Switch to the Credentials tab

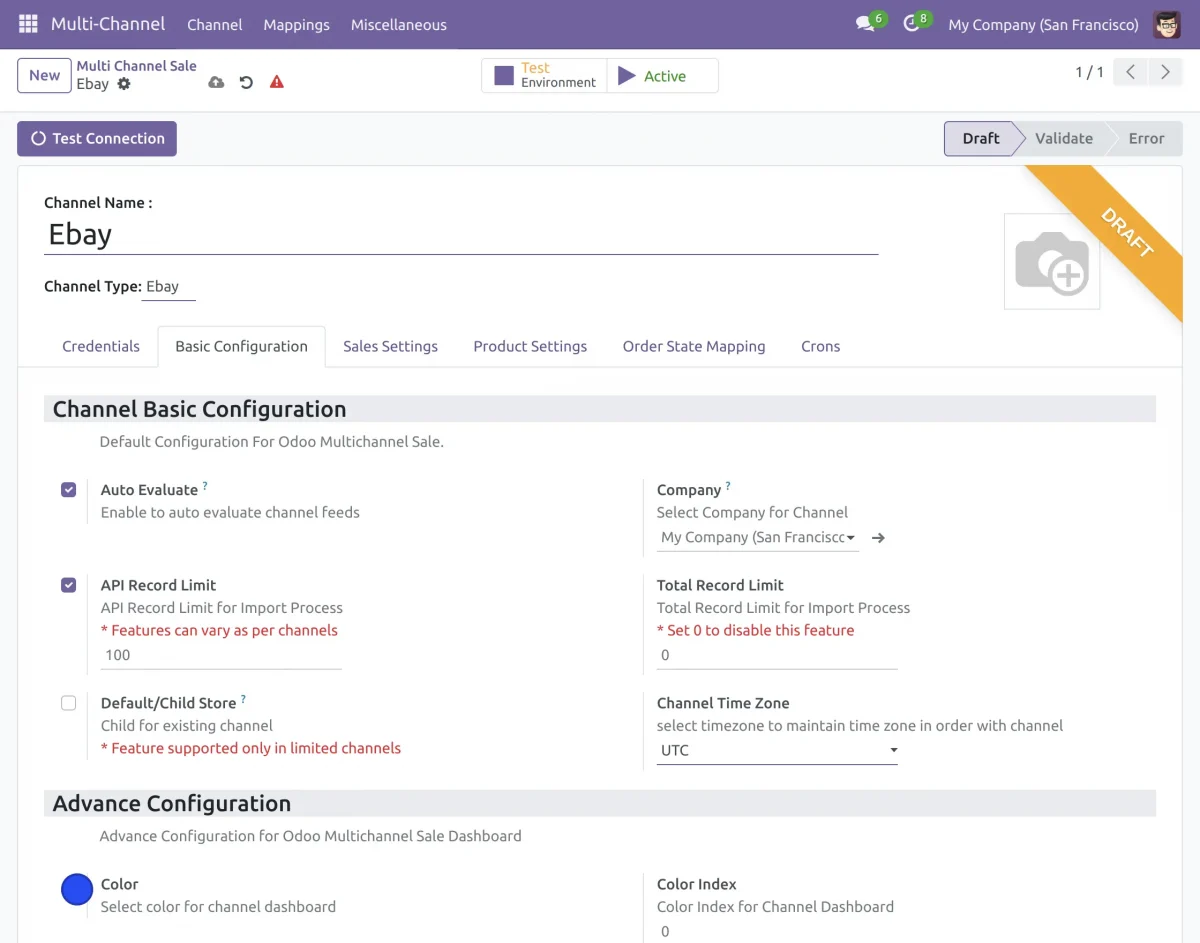pyautogui.click(x=101, y=346)
